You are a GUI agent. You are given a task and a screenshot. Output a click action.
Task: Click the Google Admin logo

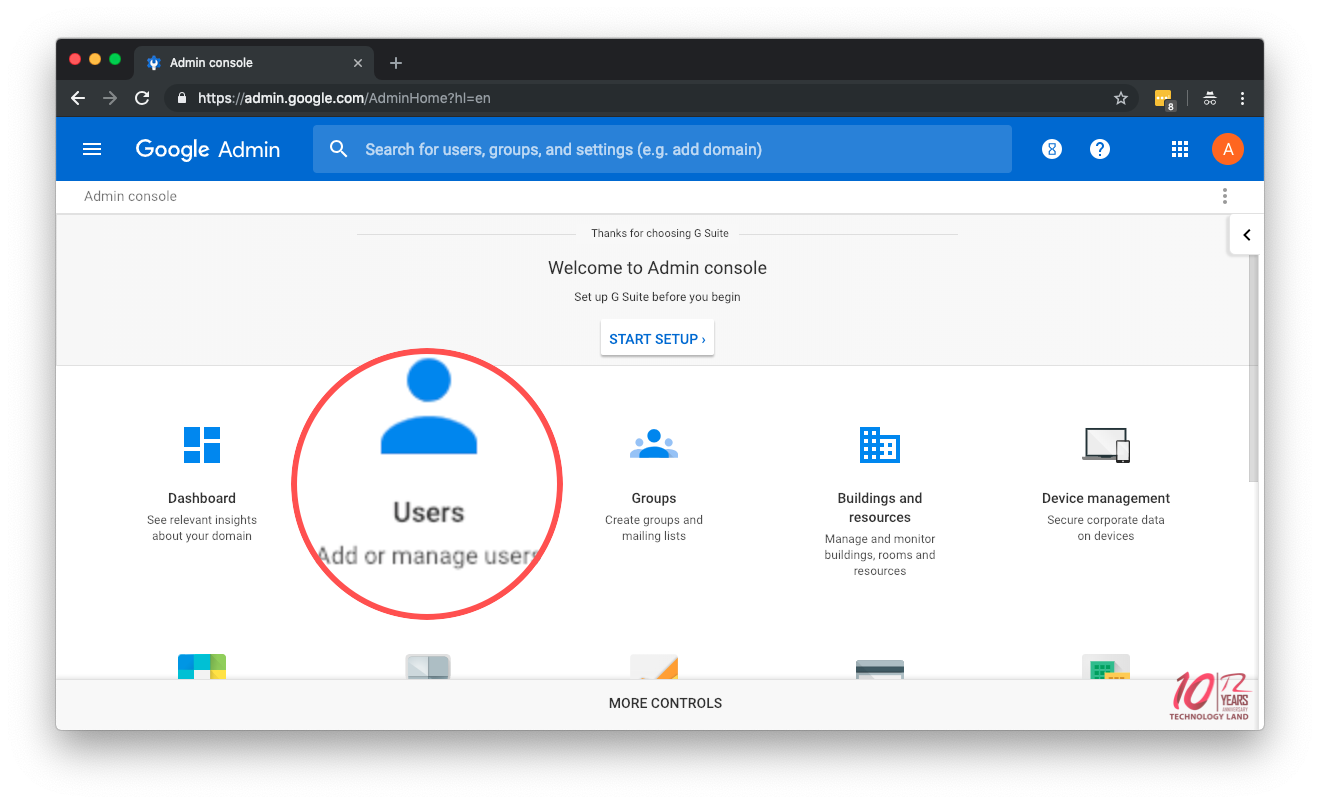click(208, 149)
